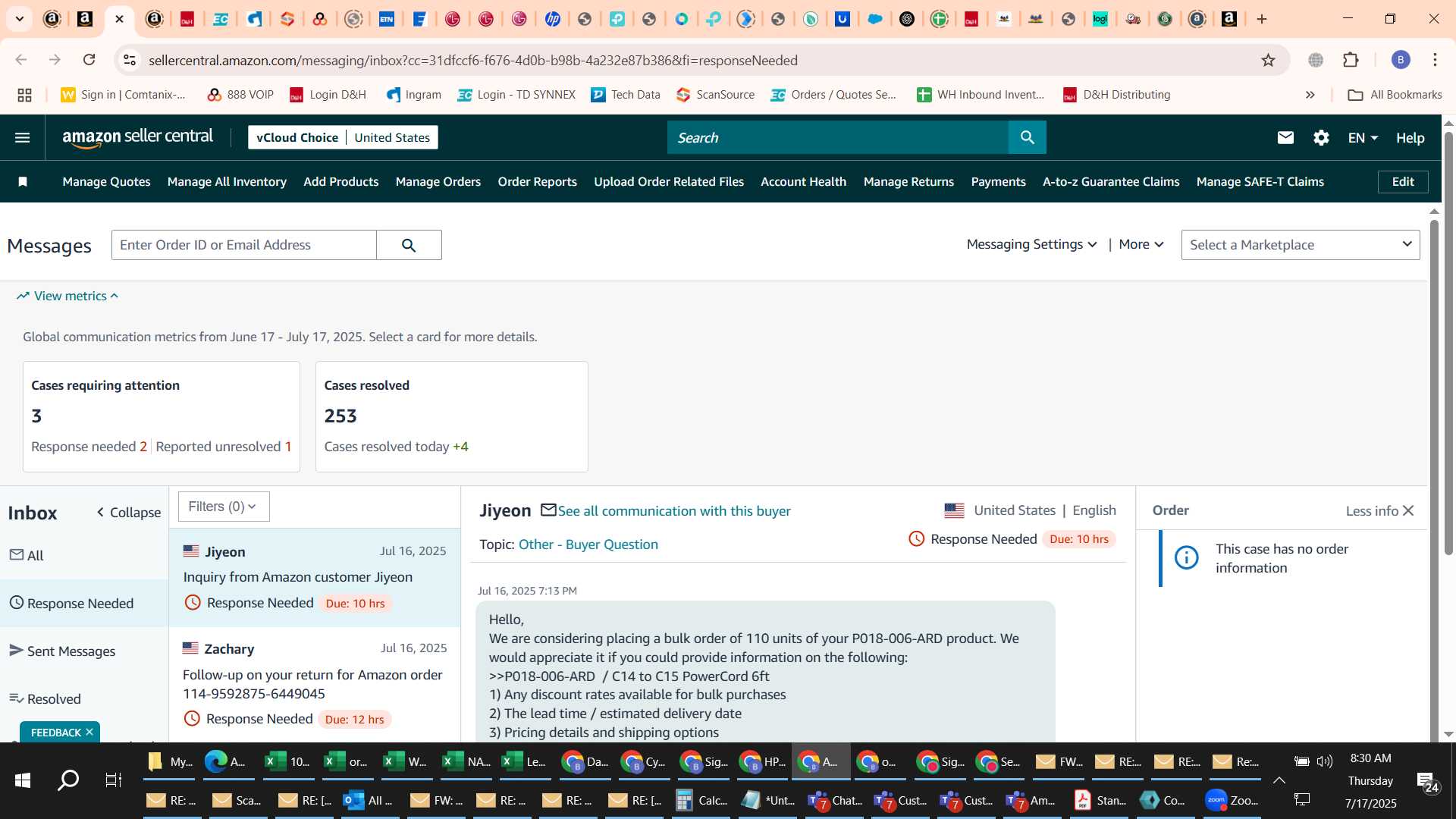Expand the Messaging Settings dropdown

point(1031,244)
